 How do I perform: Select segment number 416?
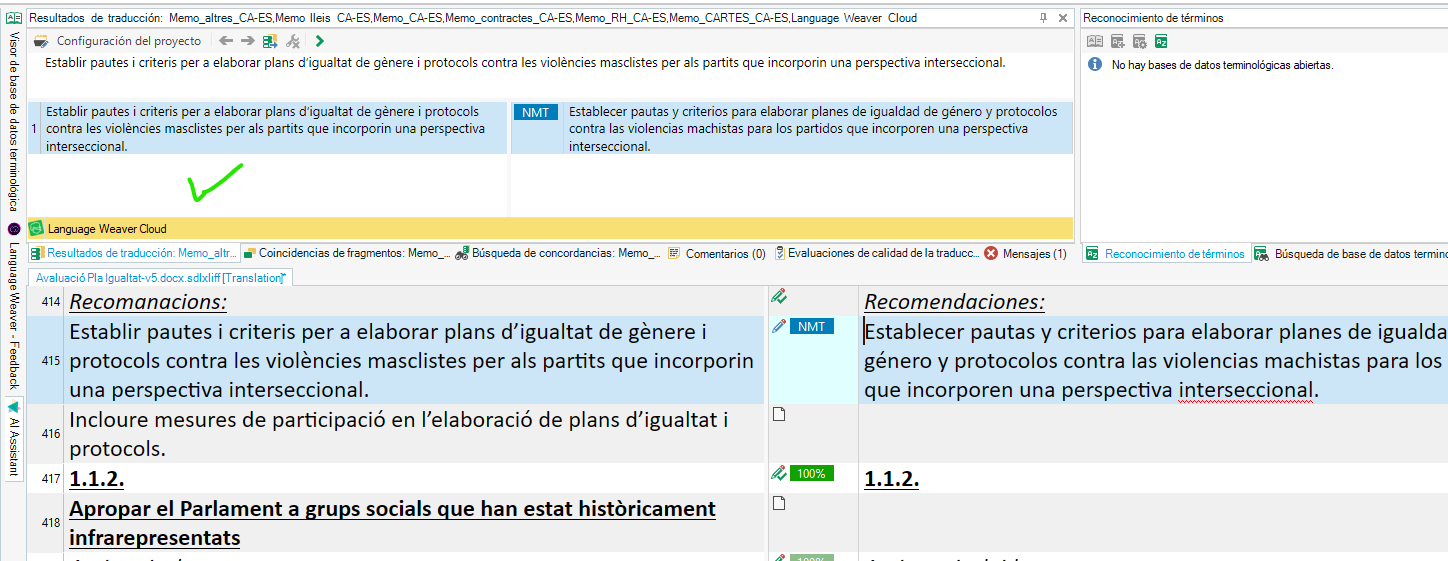52,434
